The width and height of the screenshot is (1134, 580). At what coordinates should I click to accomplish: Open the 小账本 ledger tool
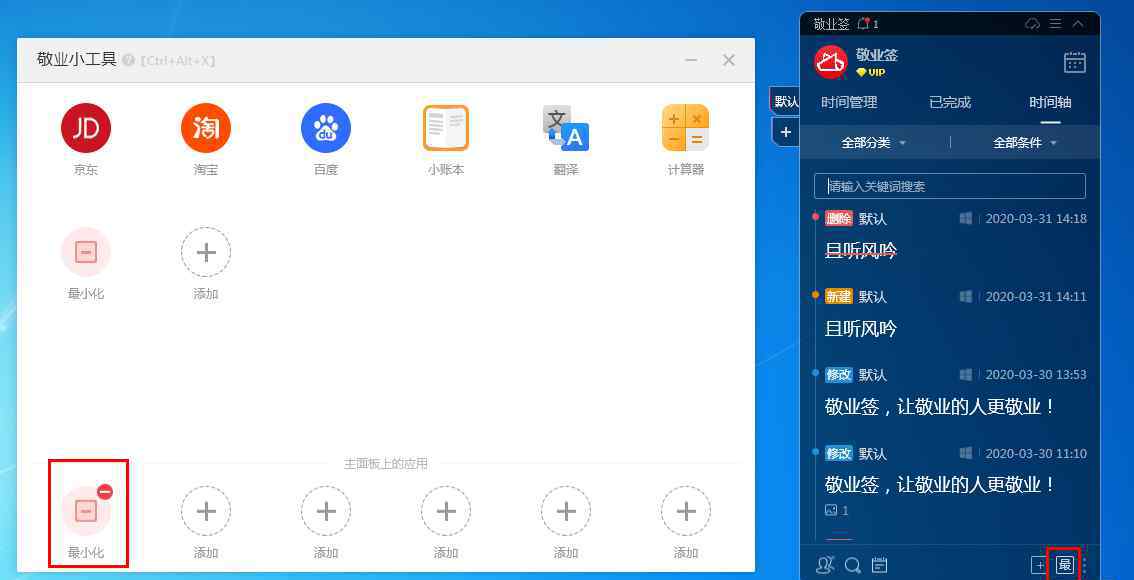pyautogui.click(x=446, y=128)
